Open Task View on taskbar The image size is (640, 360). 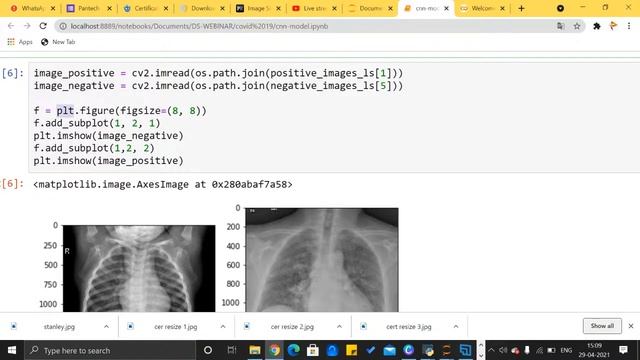coord(232,350)
